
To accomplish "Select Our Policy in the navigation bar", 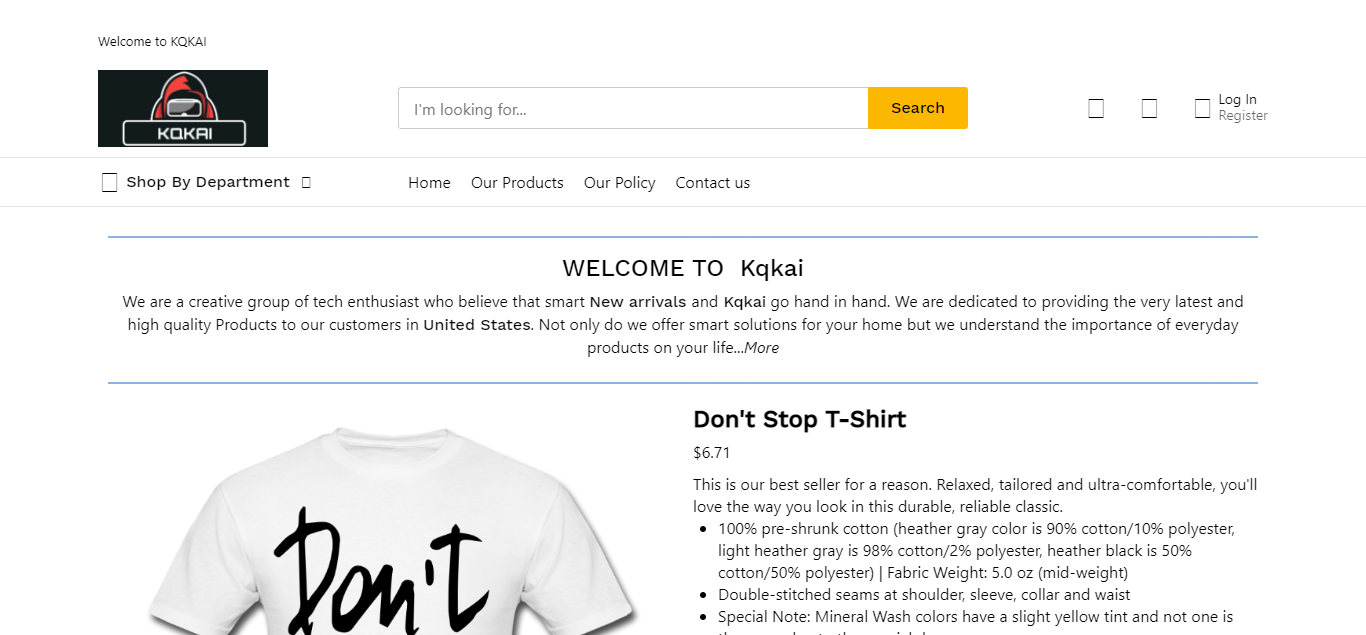I will pos(619,183).
